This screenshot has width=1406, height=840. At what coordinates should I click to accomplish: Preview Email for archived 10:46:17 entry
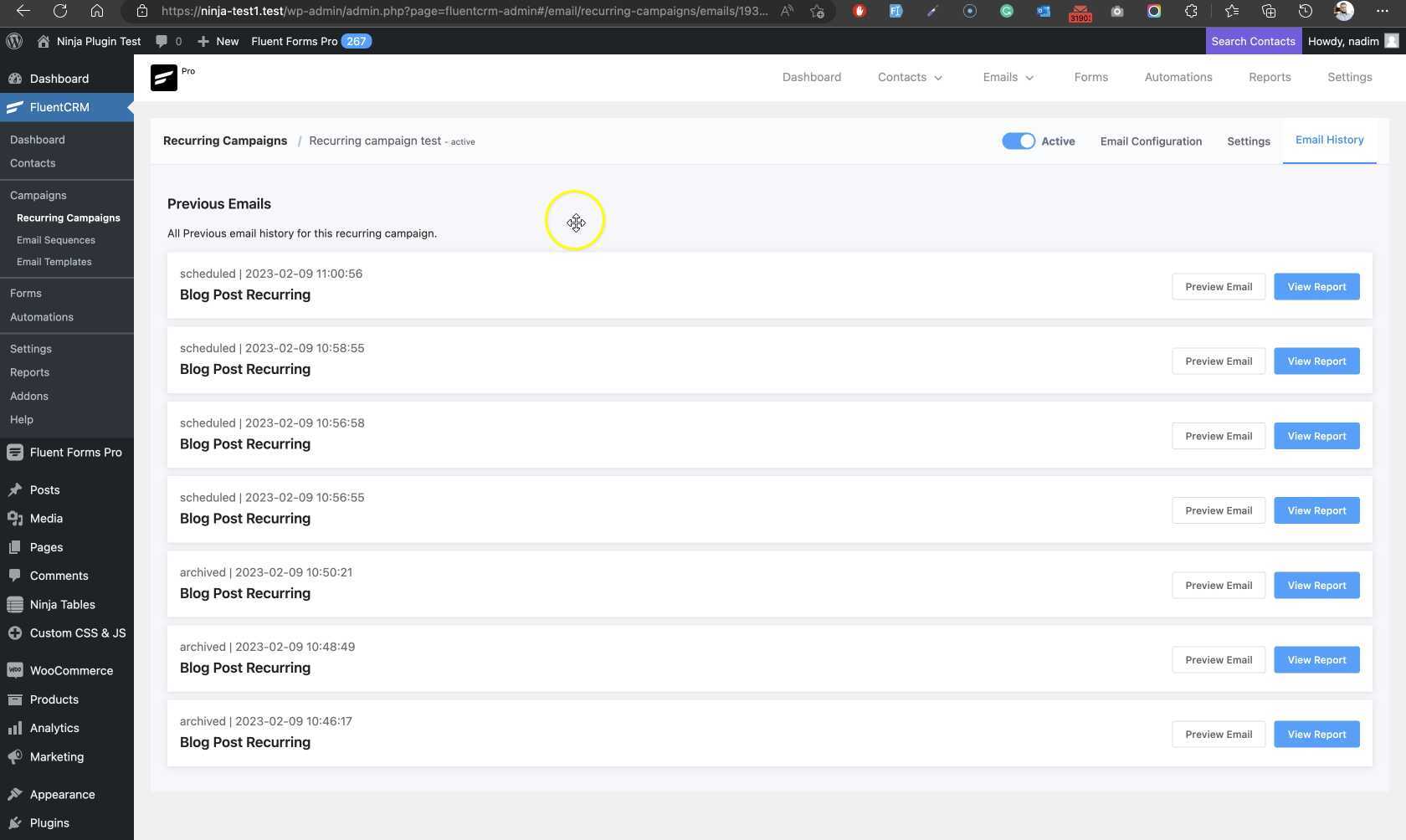click(1218, 735)
